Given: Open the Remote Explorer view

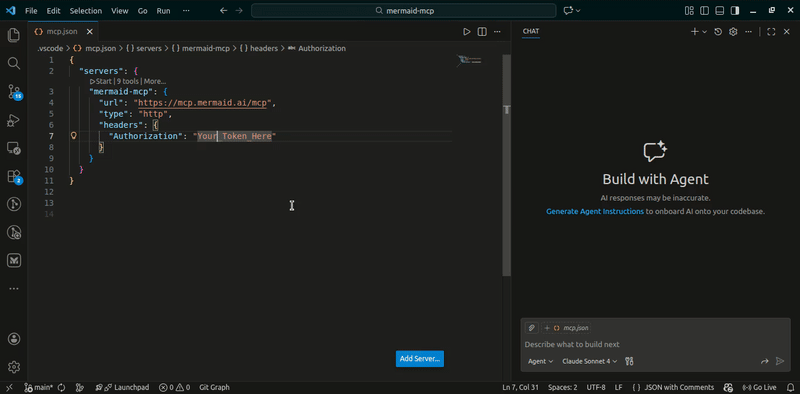Looking at the screenshot, I should click(x=14, y=149).
